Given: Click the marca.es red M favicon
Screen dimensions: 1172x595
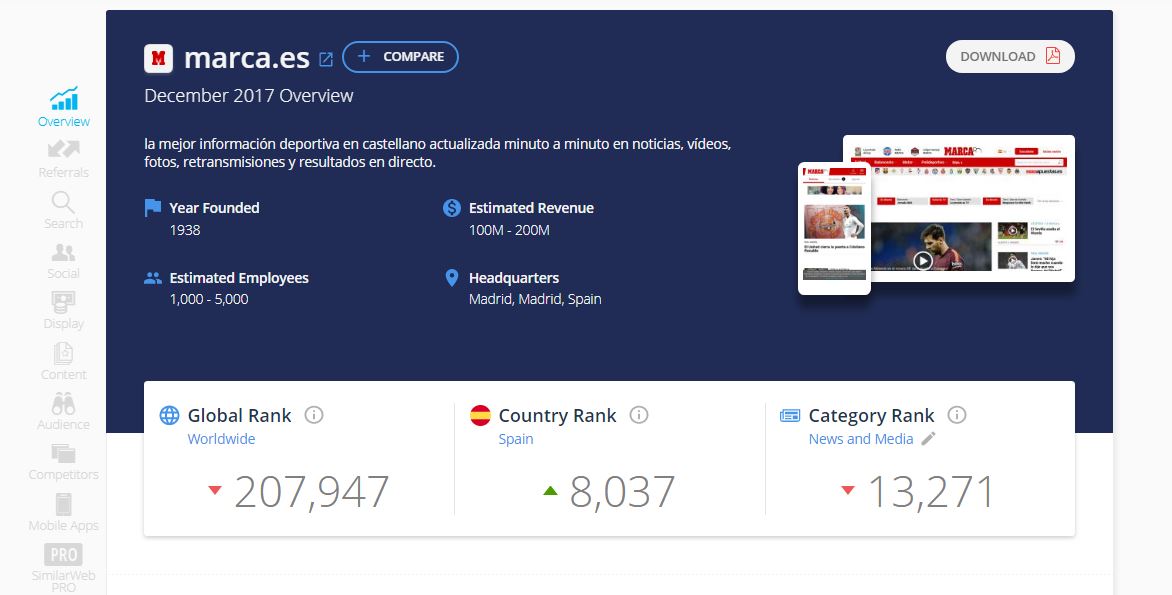Looking at the screenshot, I should [158, 58].
